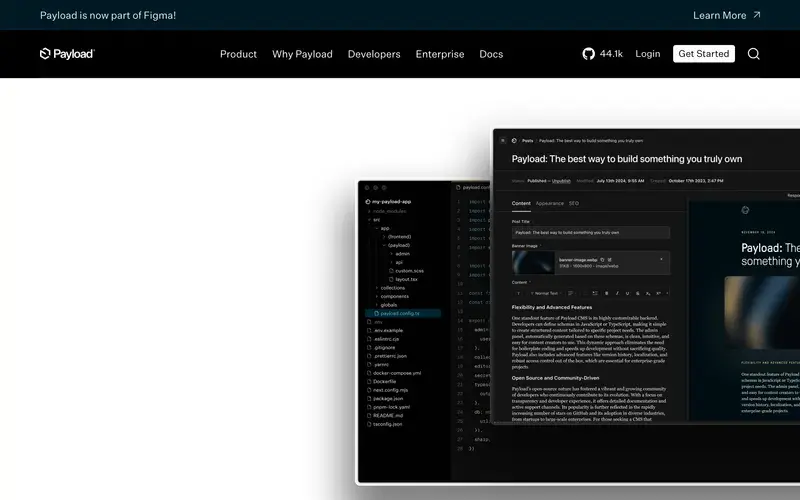Click 'Payload is now part of Figma!' text
Viewport: 800px width, 500px height.
pyautogui.click(x=108, y=15)
